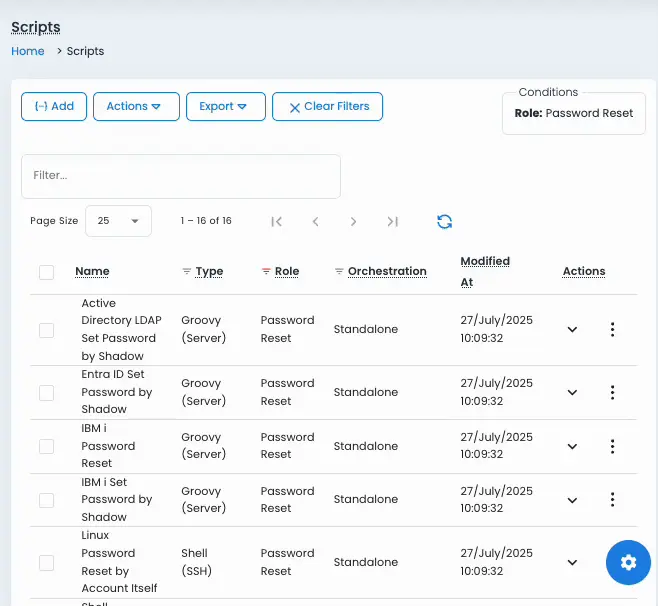Image resolution: width=658 pixels, height=606 pixels.
Task: Go to next page arrow
Action: [354, 222]
